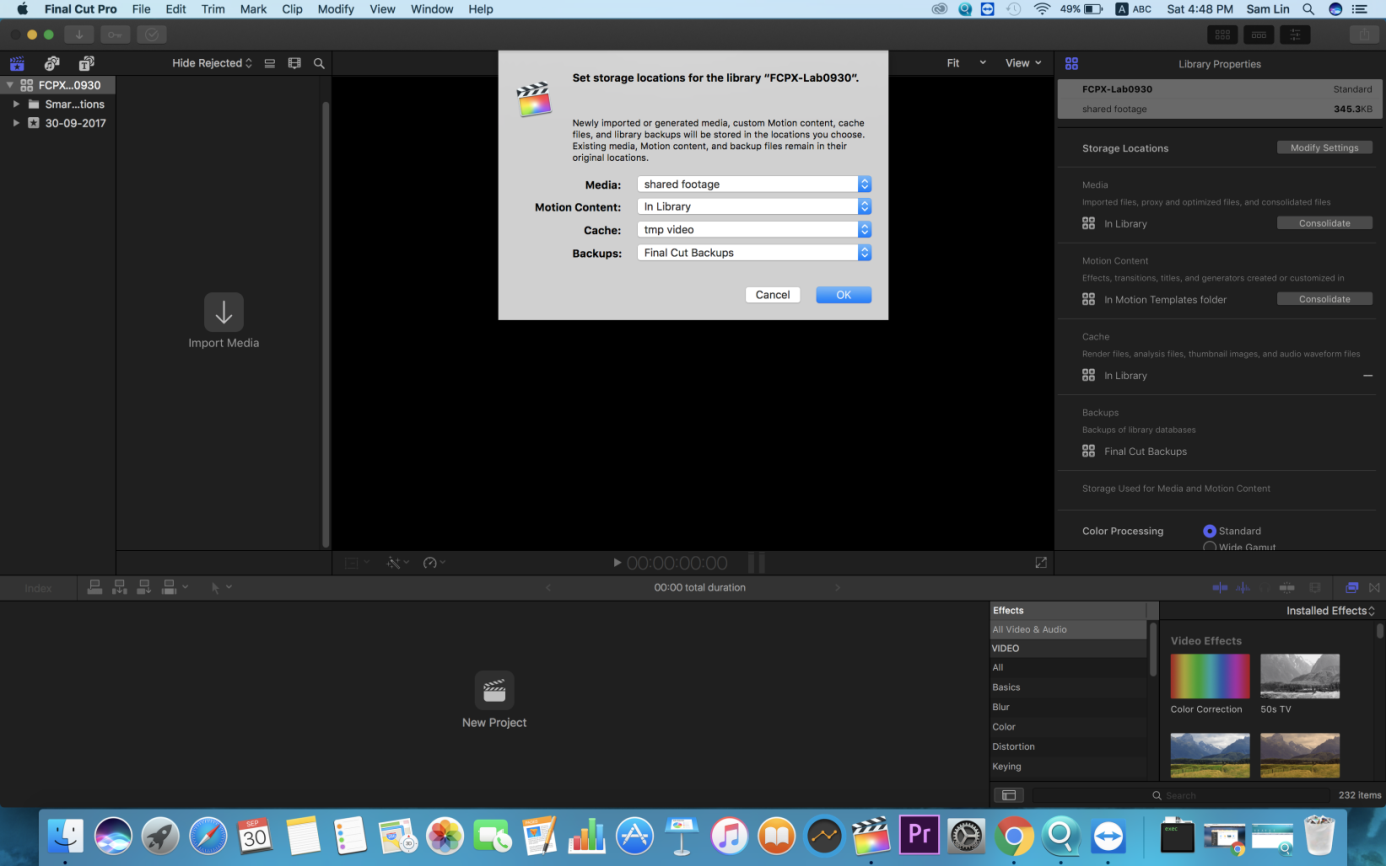Select the Color Correction effect thumbnail

pos(1210,677)
